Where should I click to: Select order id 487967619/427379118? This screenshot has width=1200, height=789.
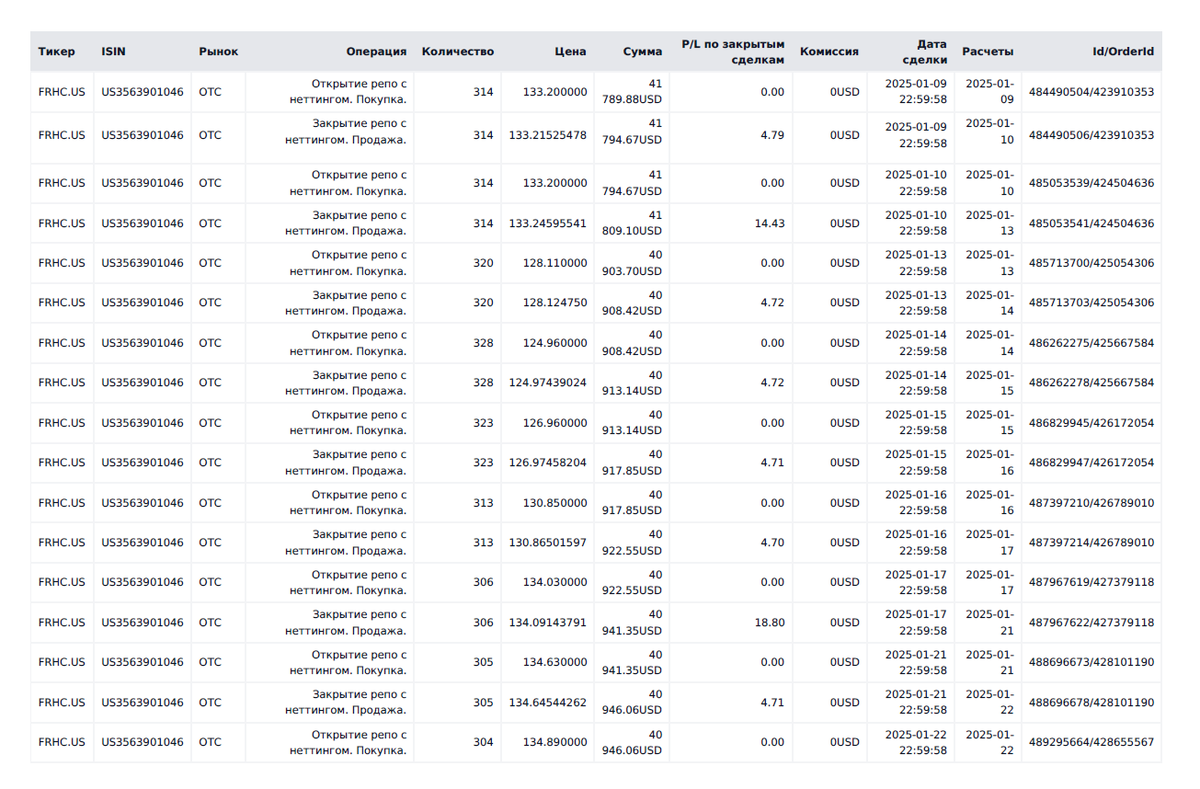click(1091, 582)
